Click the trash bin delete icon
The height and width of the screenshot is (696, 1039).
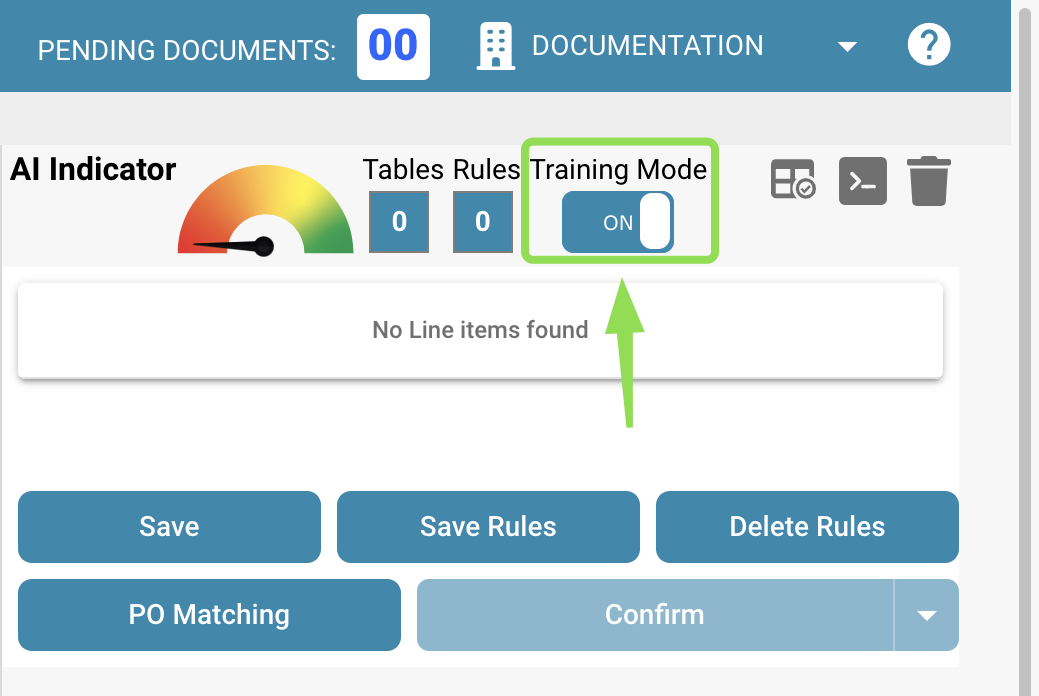929,181
